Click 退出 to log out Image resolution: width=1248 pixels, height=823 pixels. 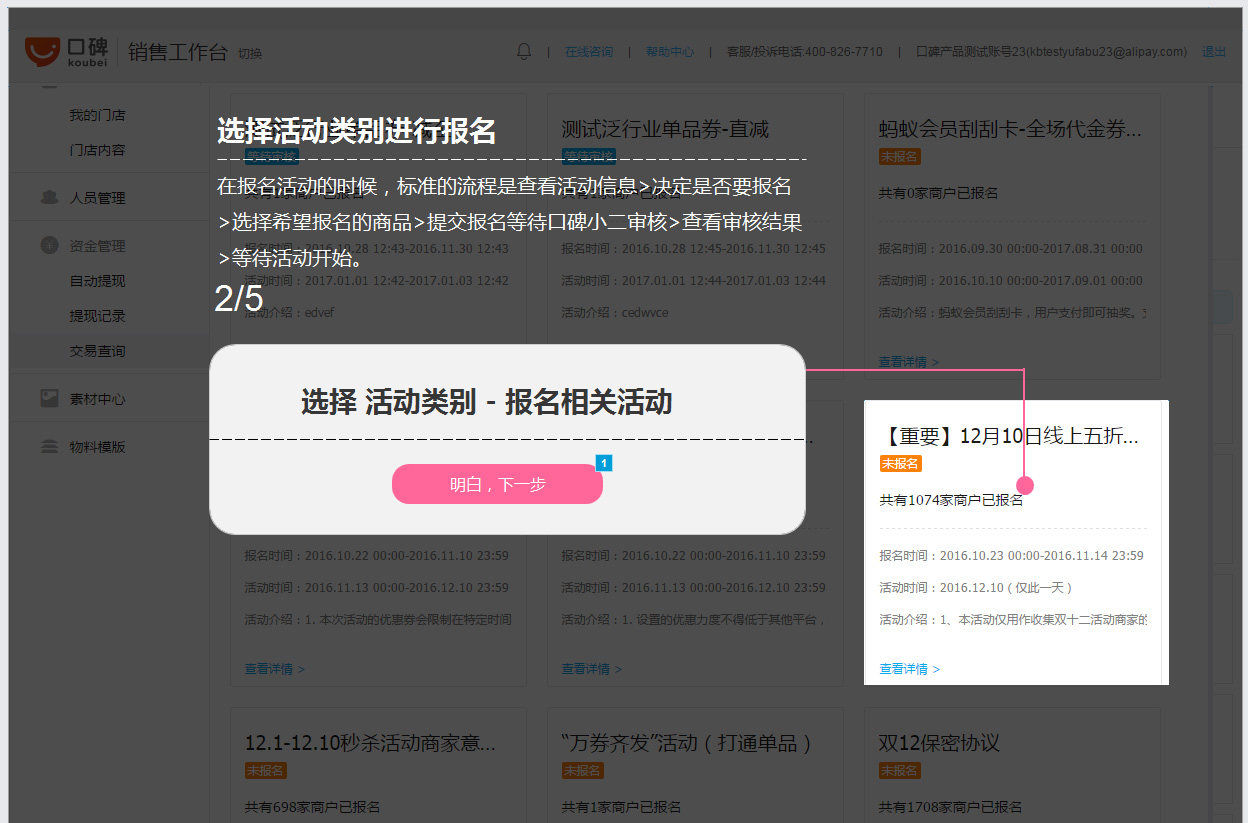click(x=1214, y=52)
